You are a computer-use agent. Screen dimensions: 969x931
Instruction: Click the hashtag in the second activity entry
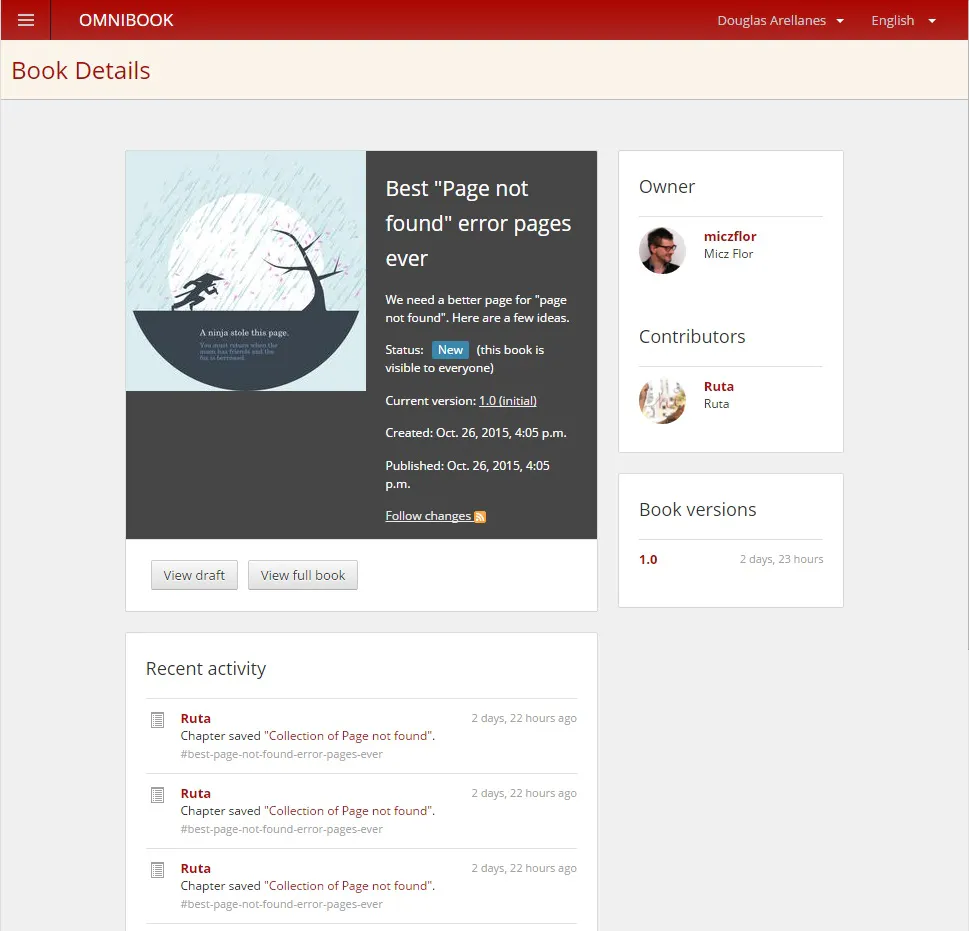[x=281, y=829]
